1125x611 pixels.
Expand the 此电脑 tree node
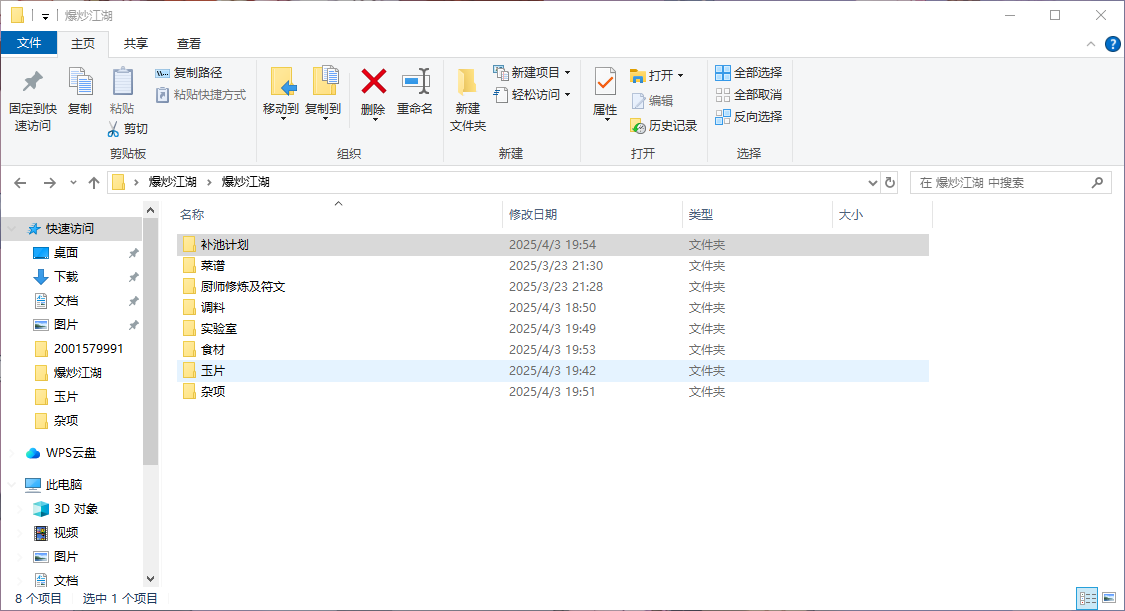(12, 485)
